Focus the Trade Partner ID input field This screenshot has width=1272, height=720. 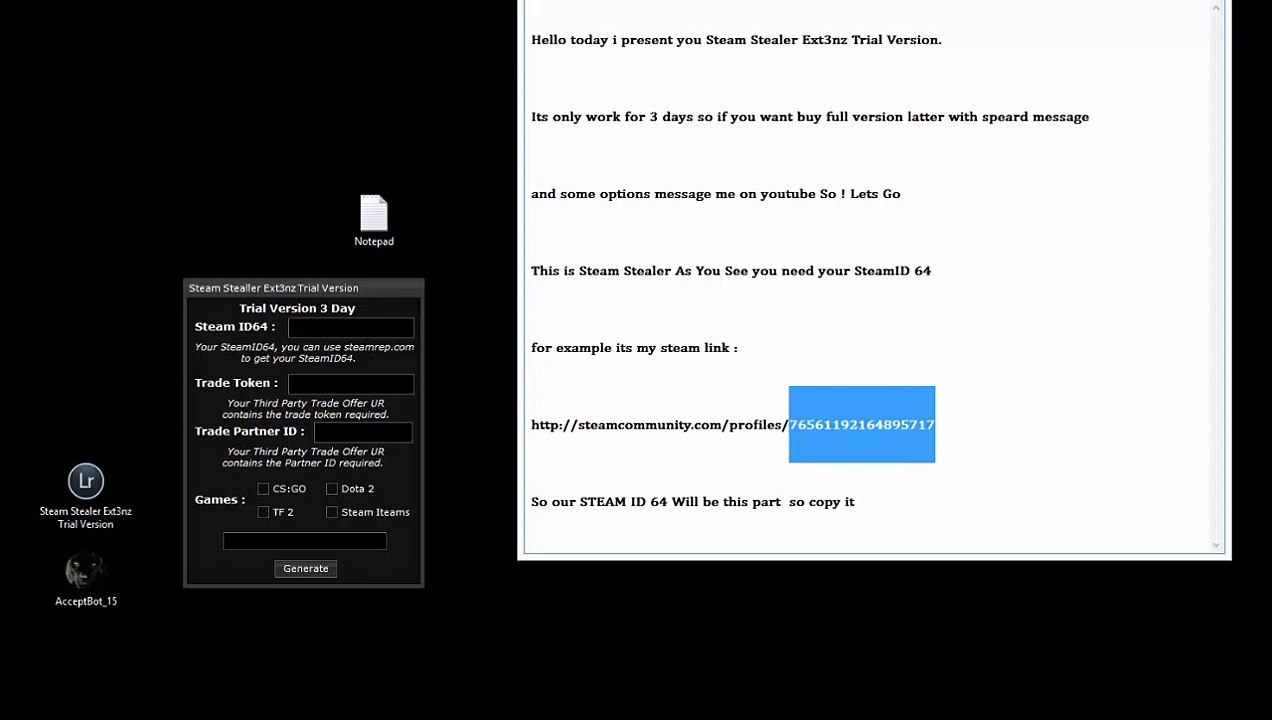click(x=363, y=431)
